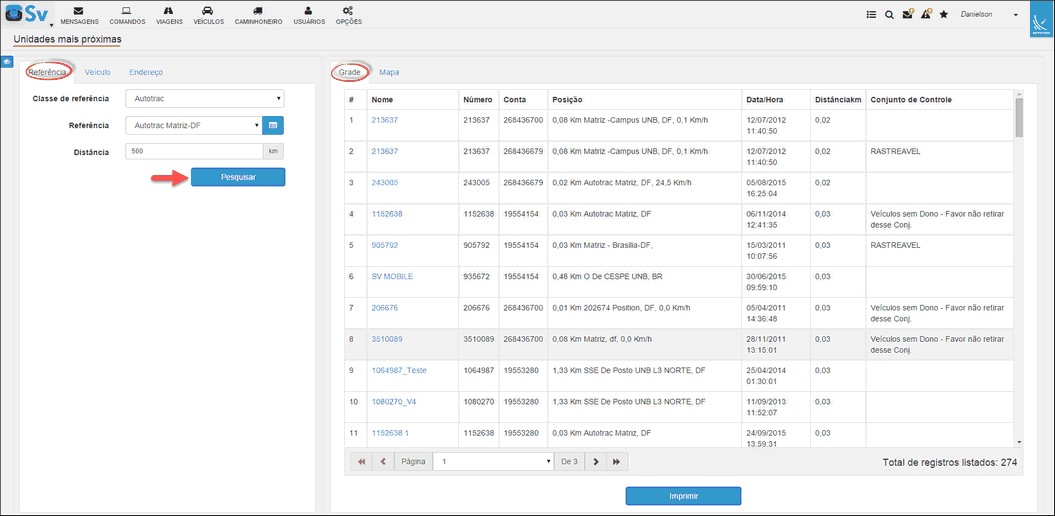Image resolution: width=1055 pixels, height=516 pixels.
Task: Go to the first page of results
Action: pyautogui.click(x=361, y=462)
